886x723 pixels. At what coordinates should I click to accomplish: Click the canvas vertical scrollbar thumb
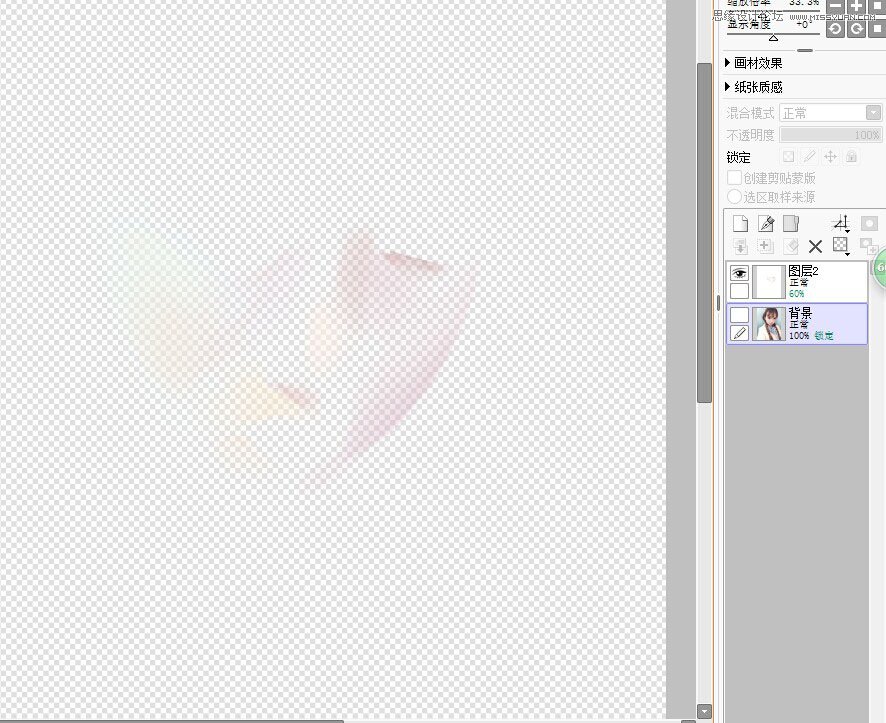pyautogui.click(x=704, y=233)
